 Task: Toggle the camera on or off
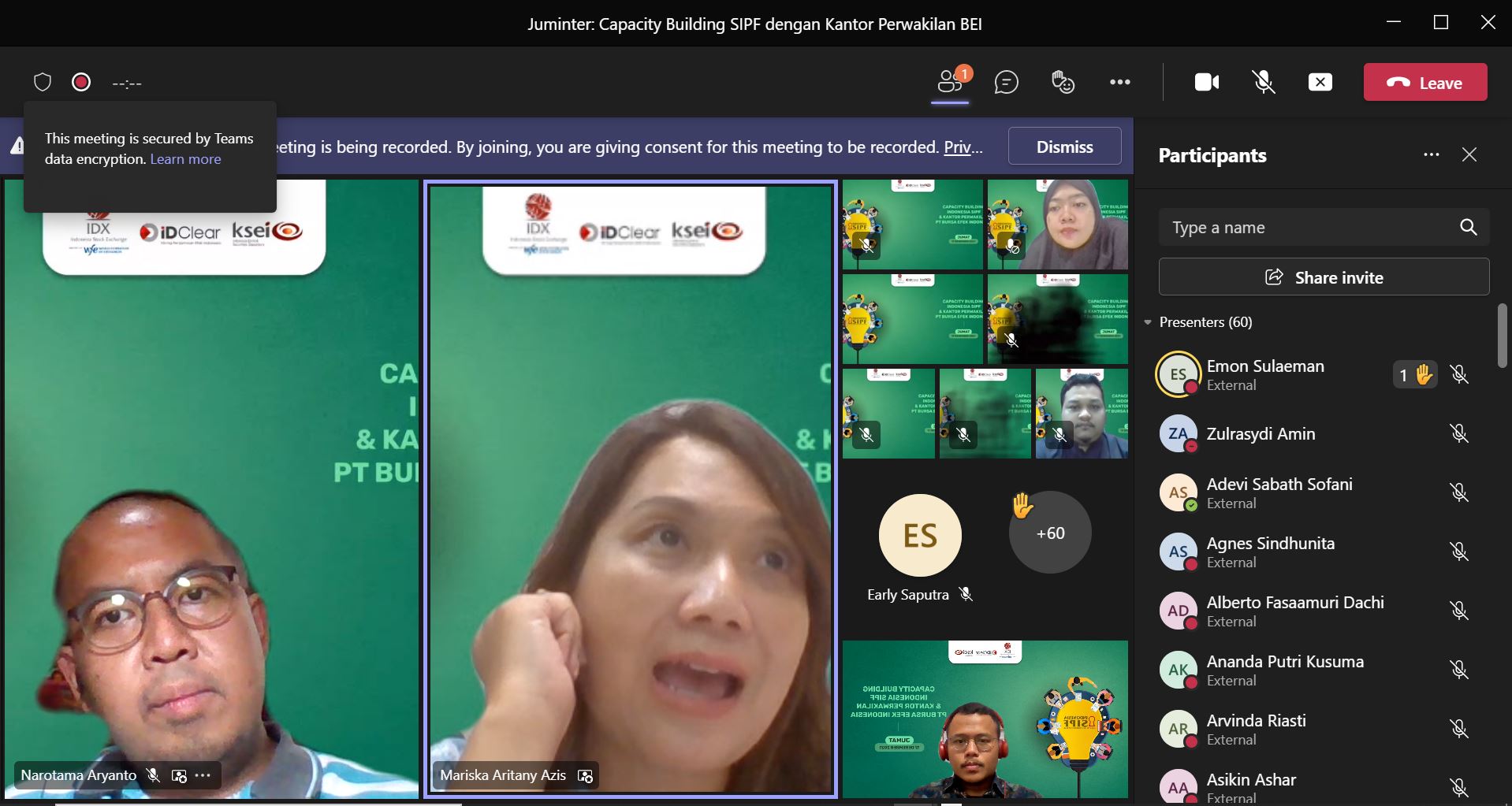(x=1206, y=83)
